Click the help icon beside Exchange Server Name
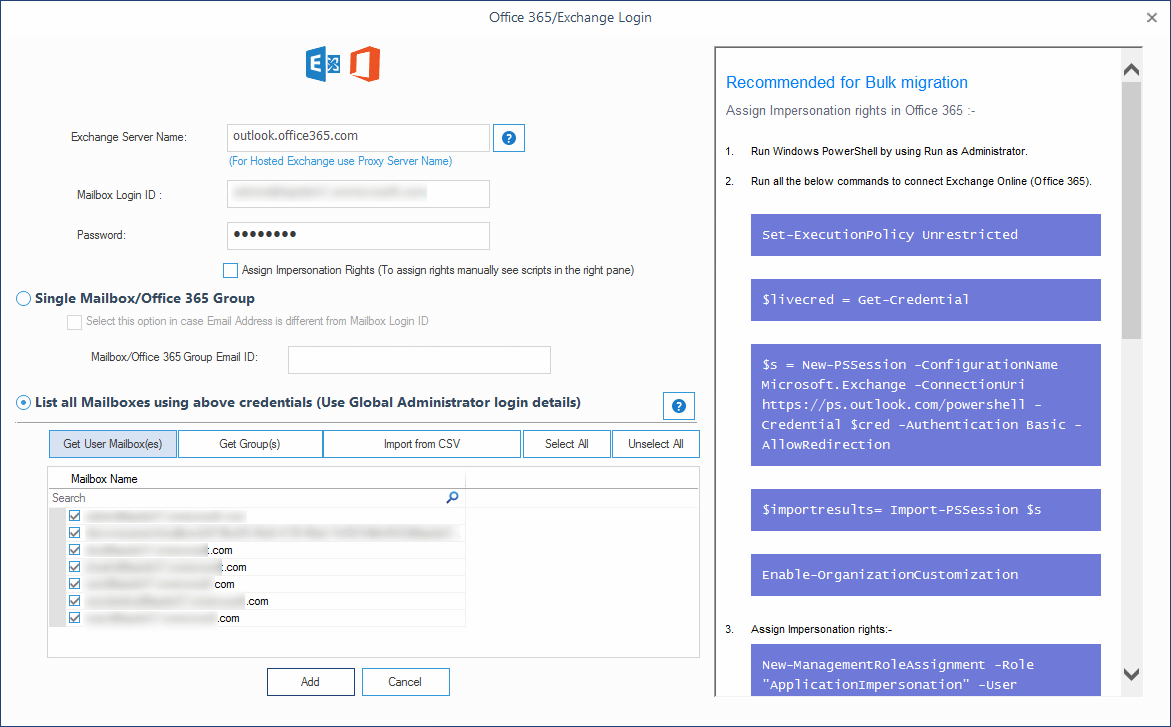Screen dimensions: 1171x727 click(509, 138)
